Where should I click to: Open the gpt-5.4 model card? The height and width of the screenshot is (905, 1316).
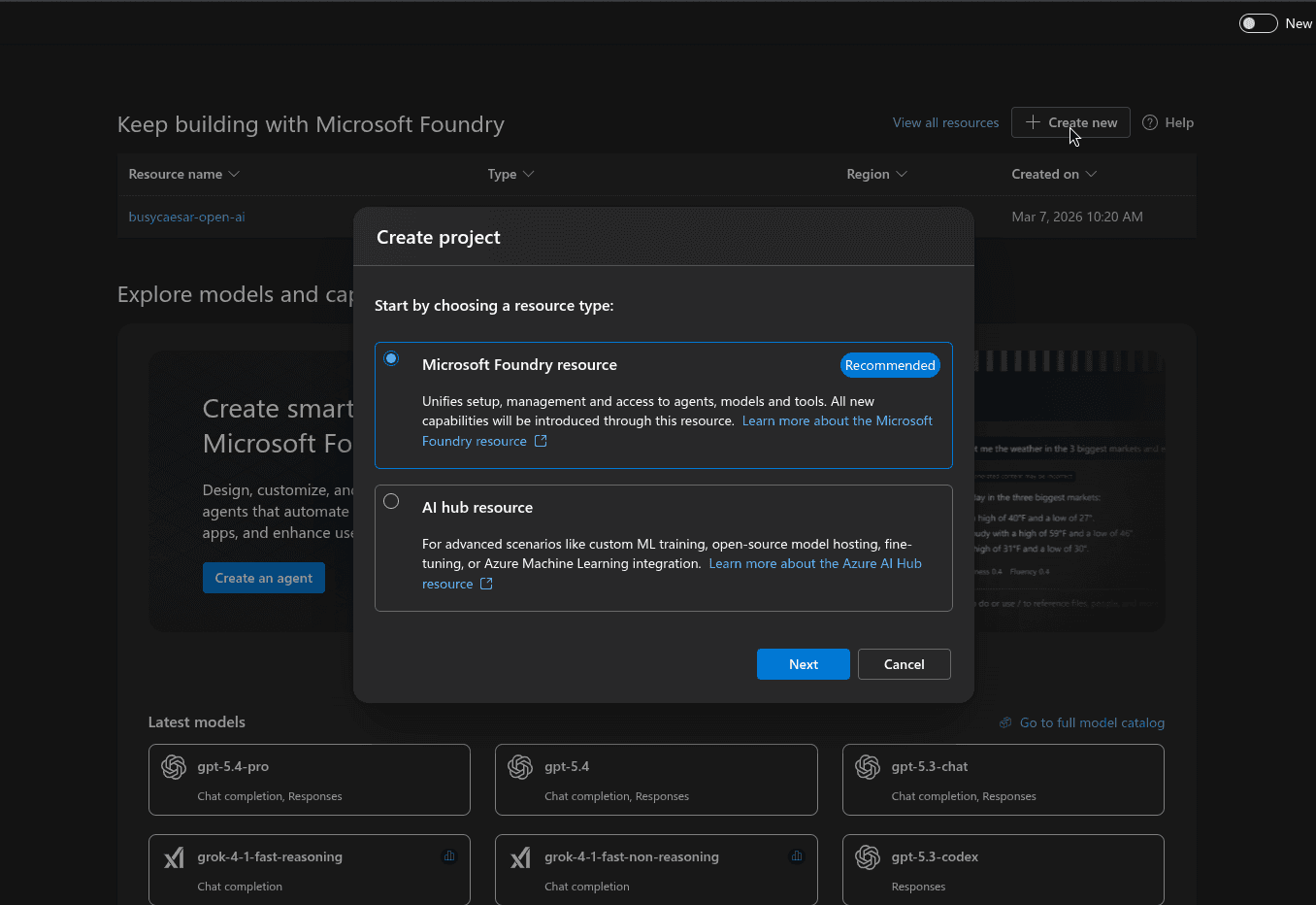656,780
